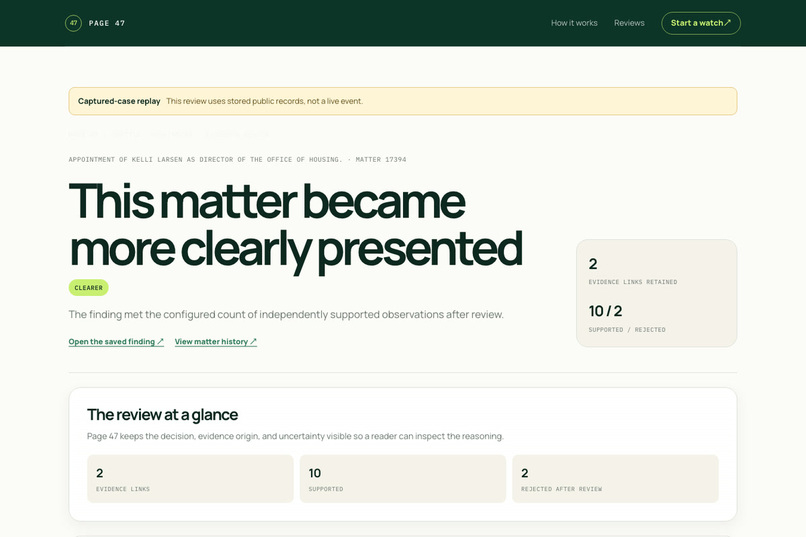Click the Start a watch button
Image resolution: width=806 pixels, height=537 pixels.
coord(701,23)
